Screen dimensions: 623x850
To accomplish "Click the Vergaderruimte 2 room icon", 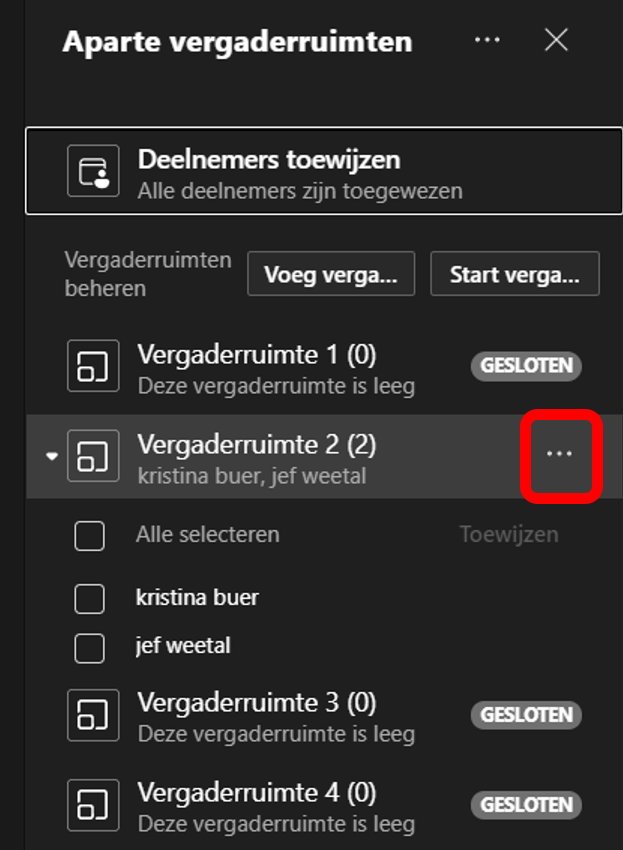I will coord(93,455).
